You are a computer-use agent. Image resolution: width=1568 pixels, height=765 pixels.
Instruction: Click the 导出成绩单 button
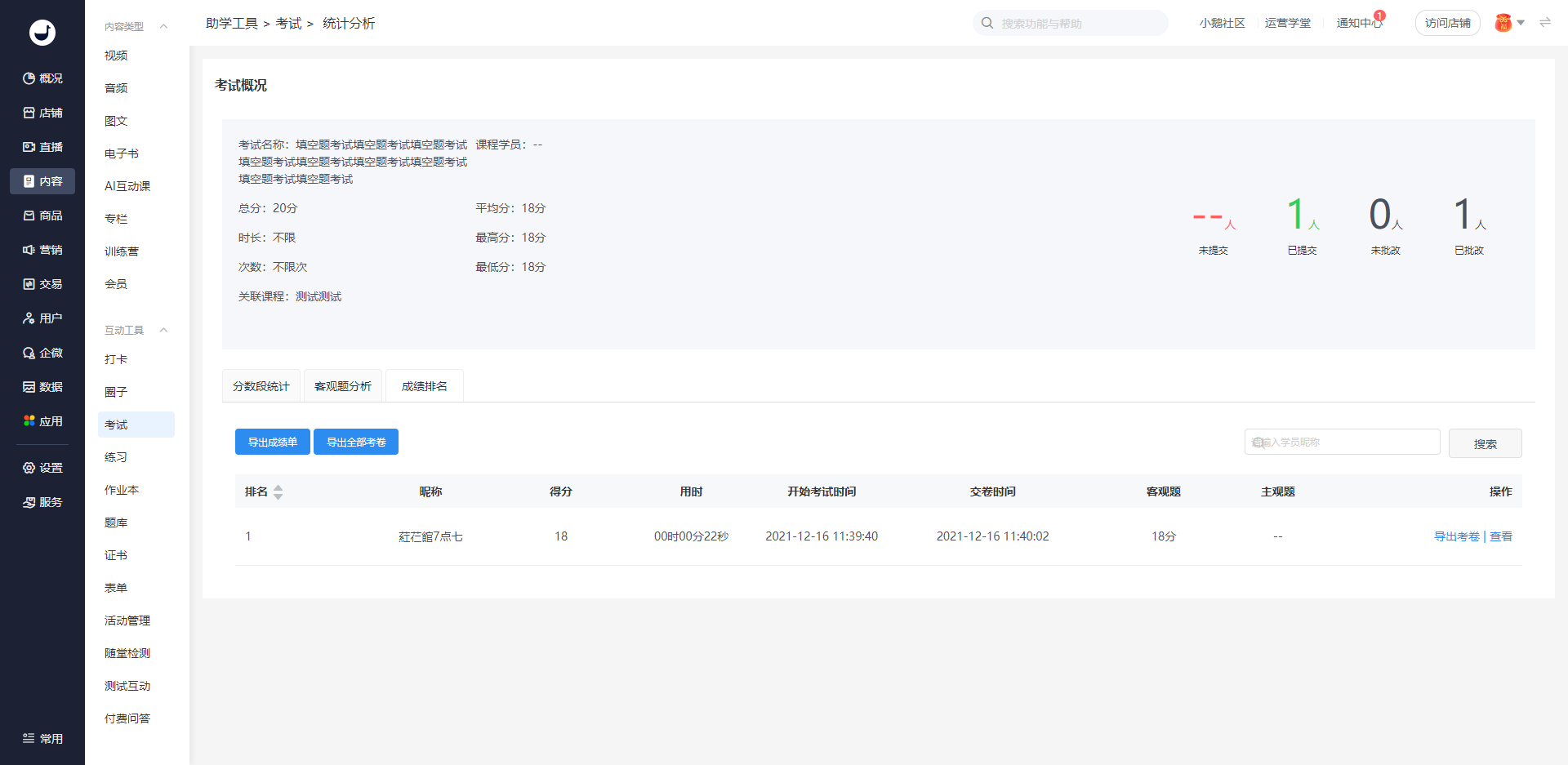click(x=273, y=442)
